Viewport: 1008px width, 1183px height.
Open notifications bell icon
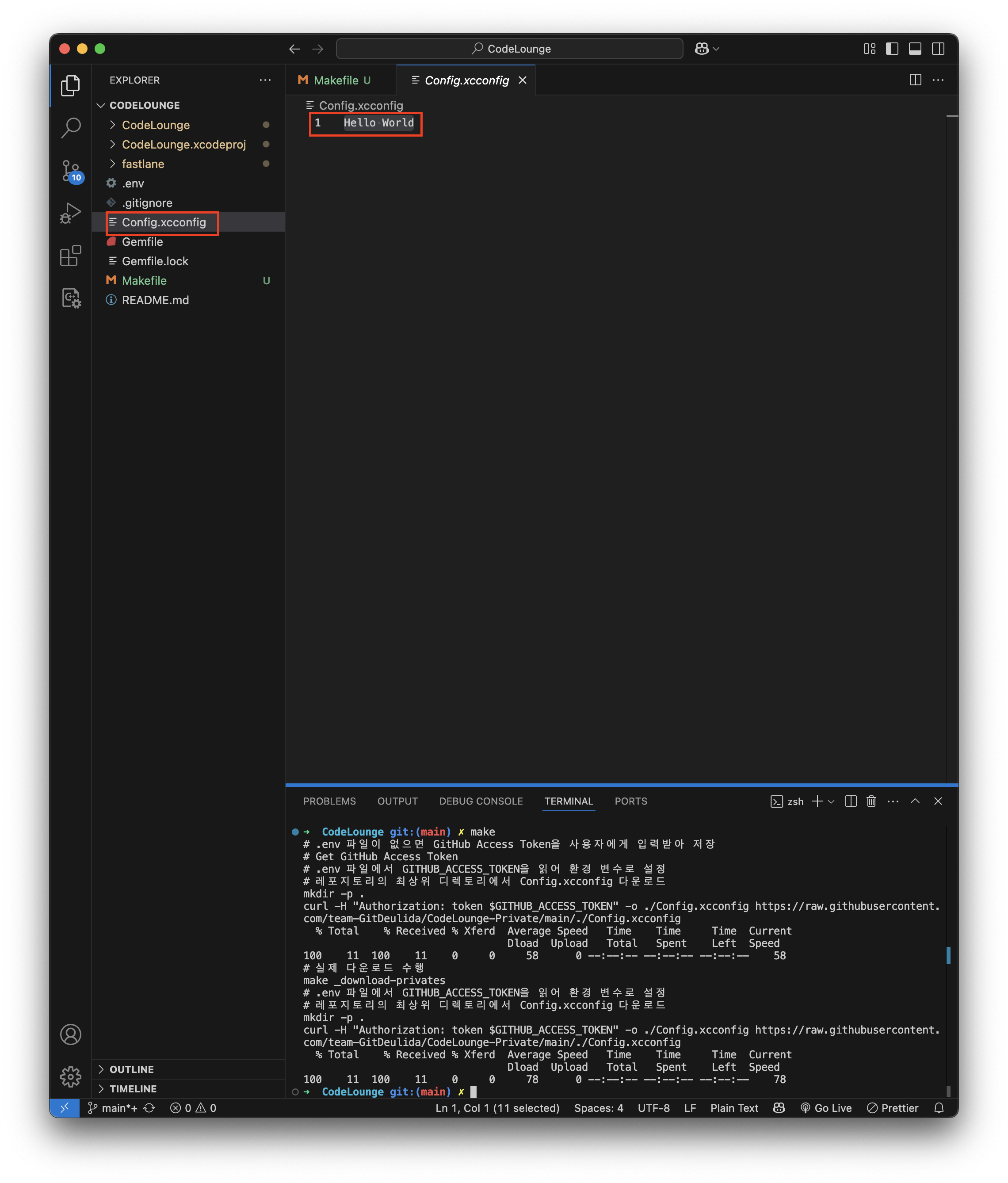[x=938, y=1108]
